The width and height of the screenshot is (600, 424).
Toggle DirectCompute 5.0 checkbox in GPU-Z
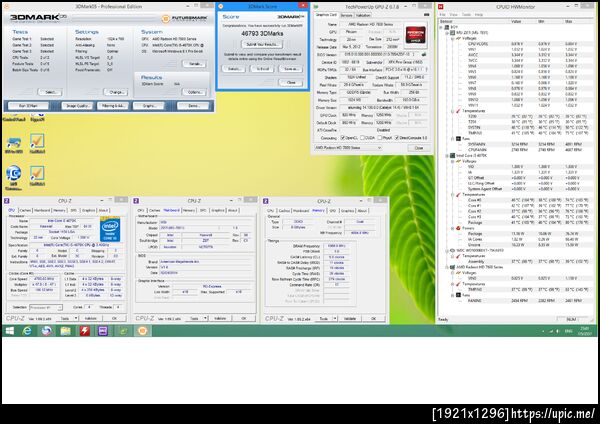tap(397, 138)
